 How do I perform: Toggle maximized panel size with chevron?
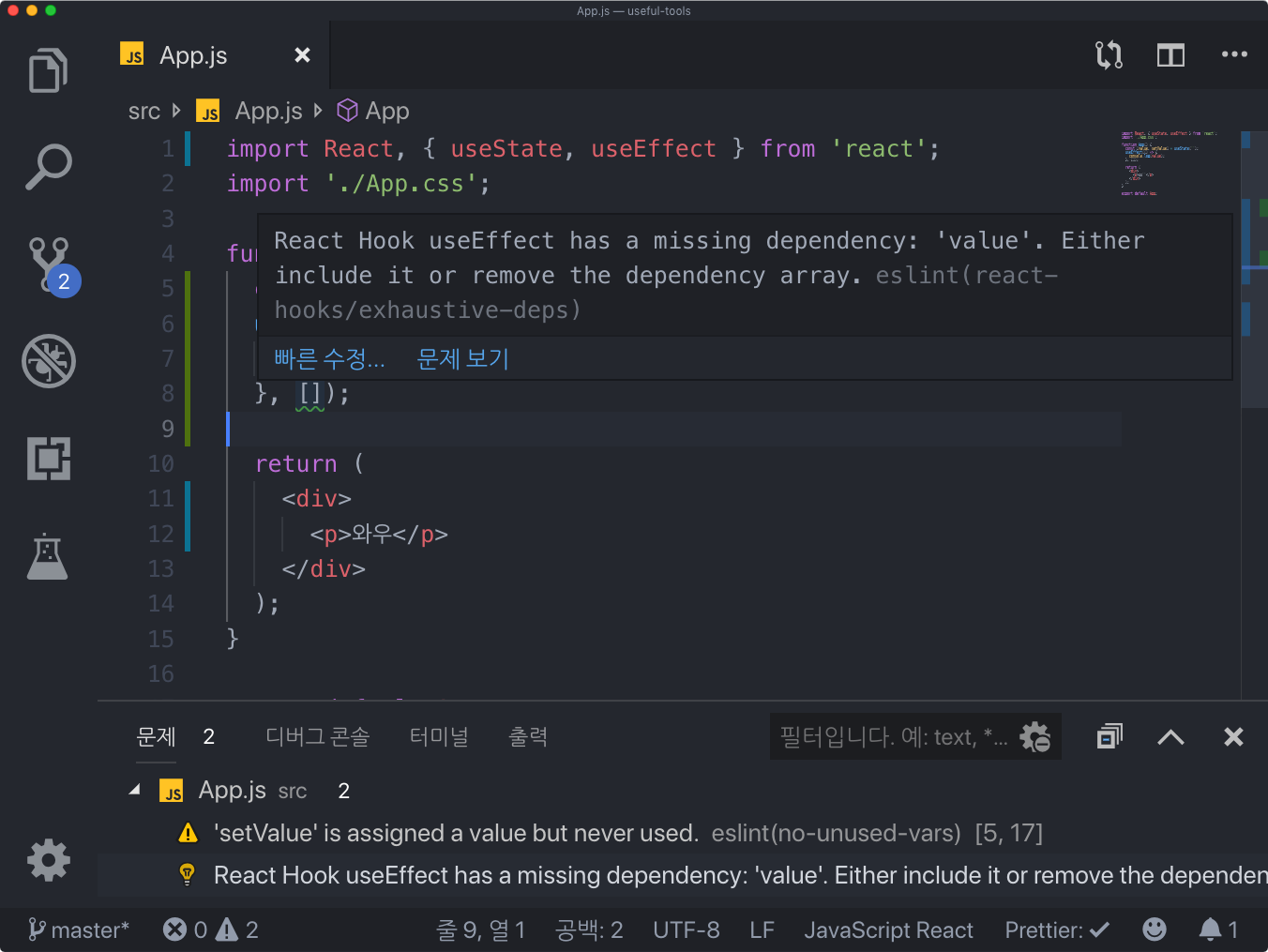coord(1170,737)
